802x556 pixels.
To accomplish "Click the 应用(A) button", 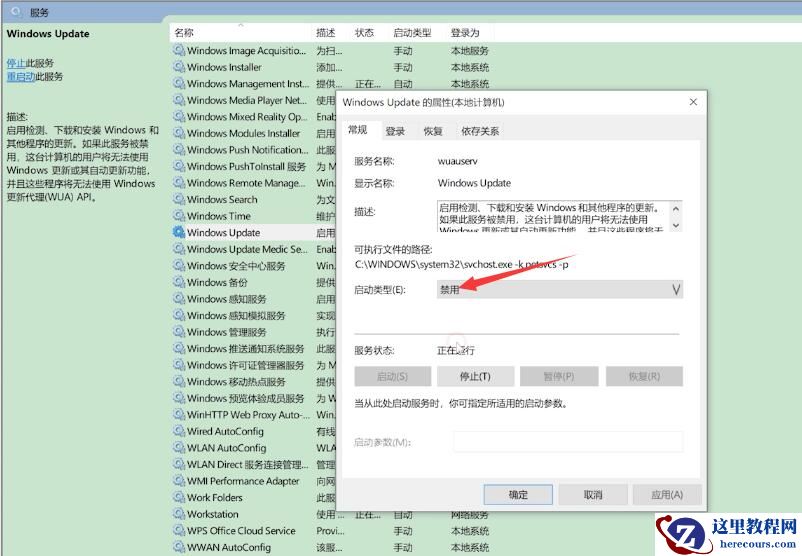I will (x=667, y=495).
